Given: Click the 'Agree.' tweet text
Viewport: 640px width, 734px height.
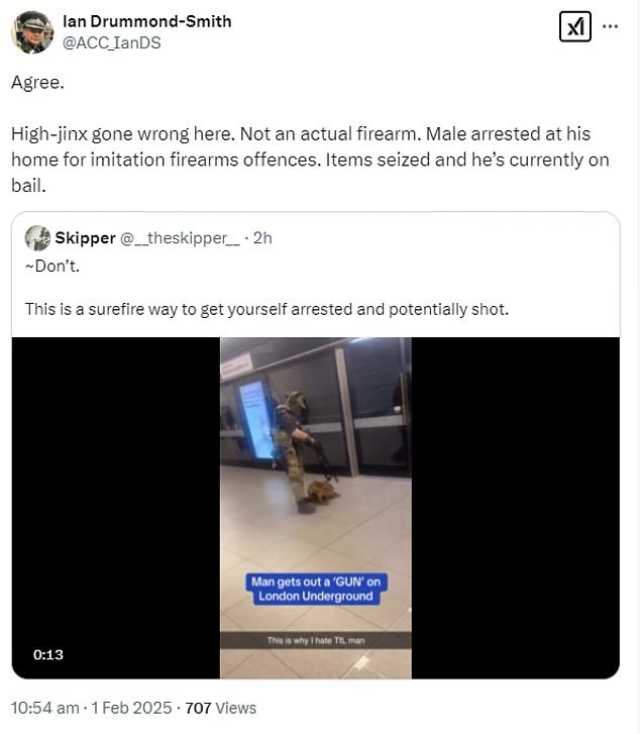Looking at the screenshot, I should pos(37,83).
